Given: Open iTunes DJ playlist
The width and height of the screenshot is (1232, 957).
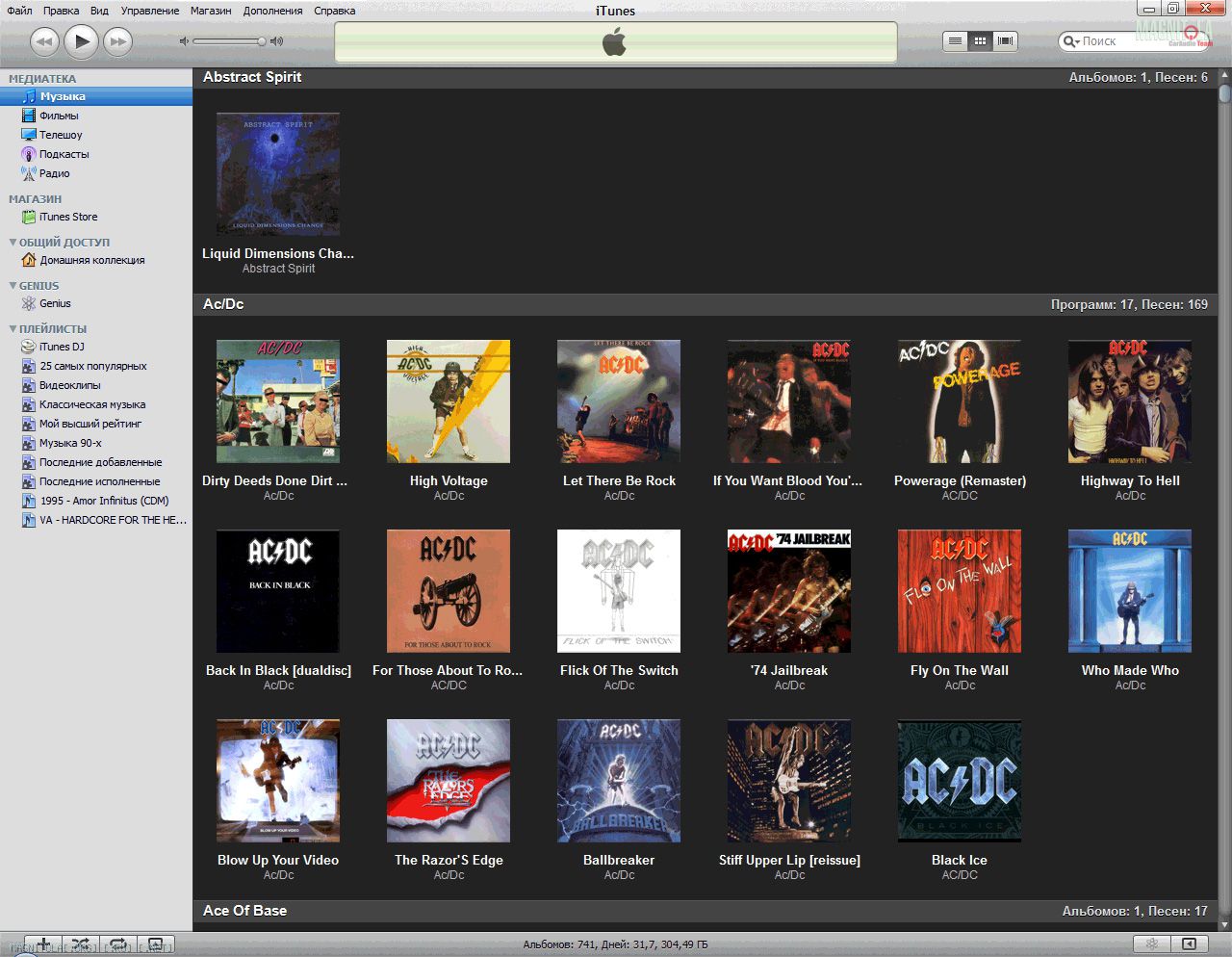Looking at the screenshot, I should coord(96,347).
